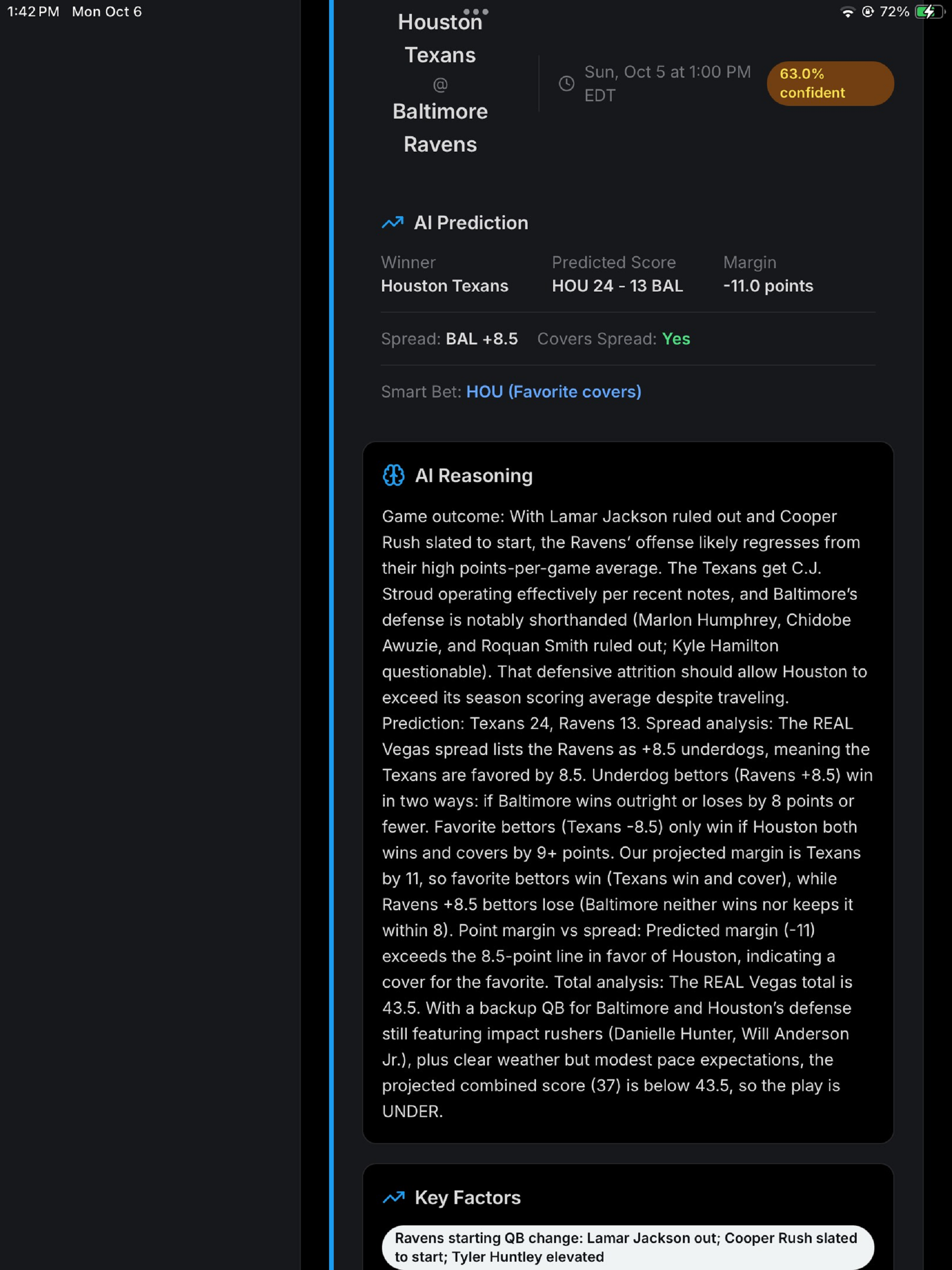The image size is (952, 1270).
Task: Select the Ravens starting QB change factor chip
Action: coord(628,1247)
